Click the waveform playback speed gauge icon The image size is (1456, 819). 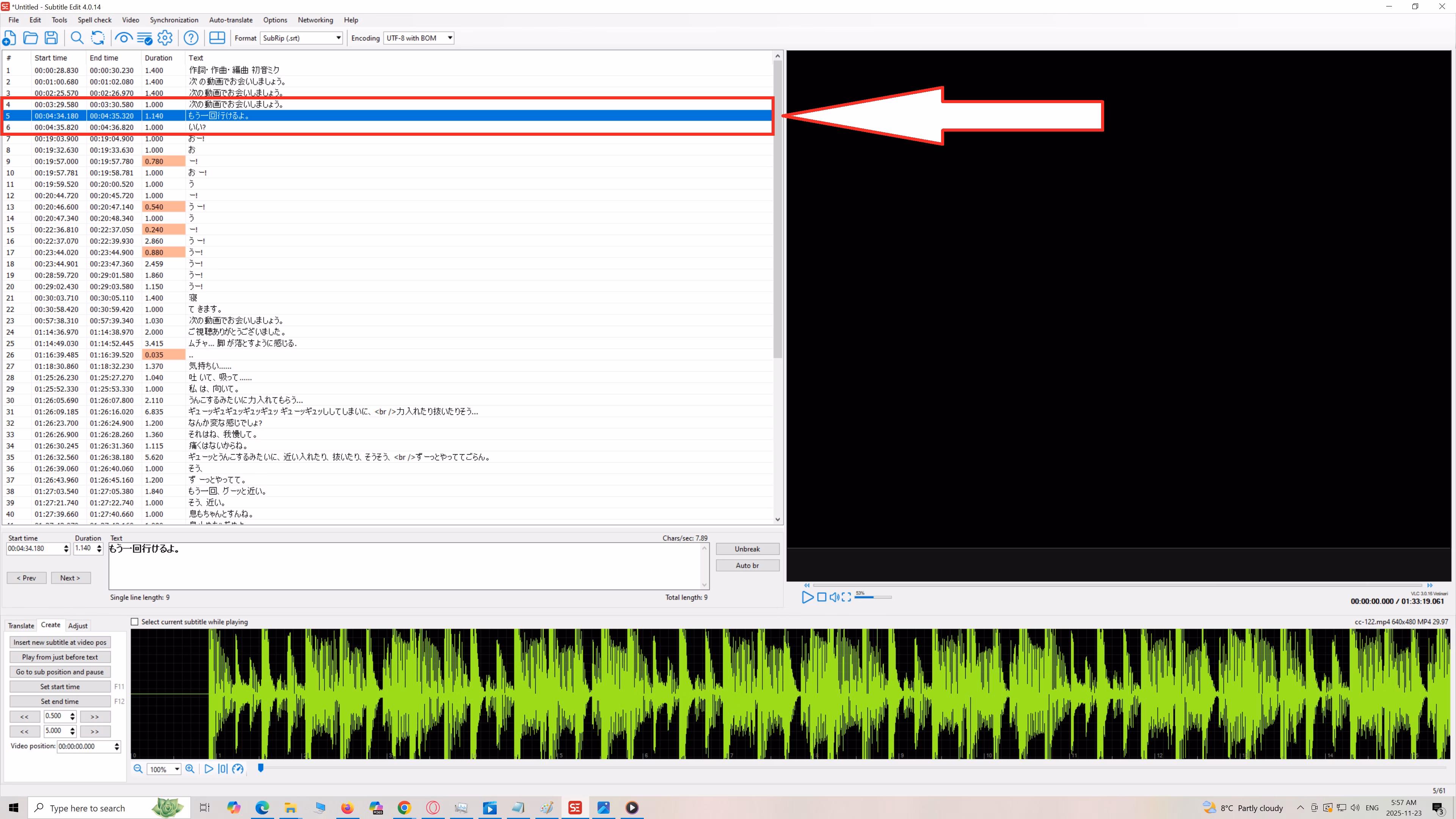click(x=238, y=769)
